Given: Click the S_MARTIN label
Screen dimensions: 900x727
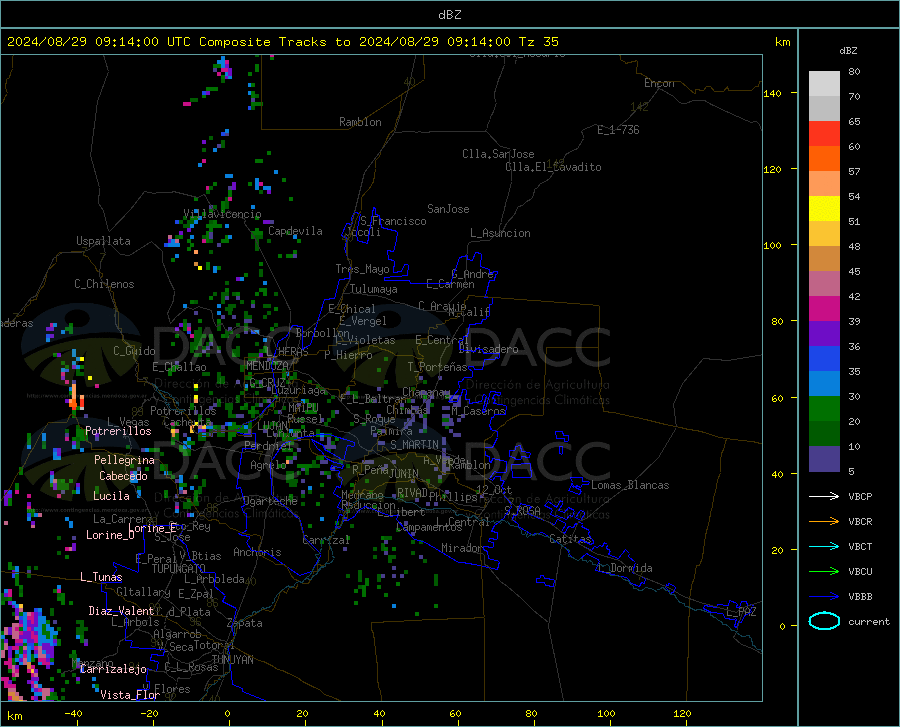Looking at the screenshot, I should tap(414, 445).
